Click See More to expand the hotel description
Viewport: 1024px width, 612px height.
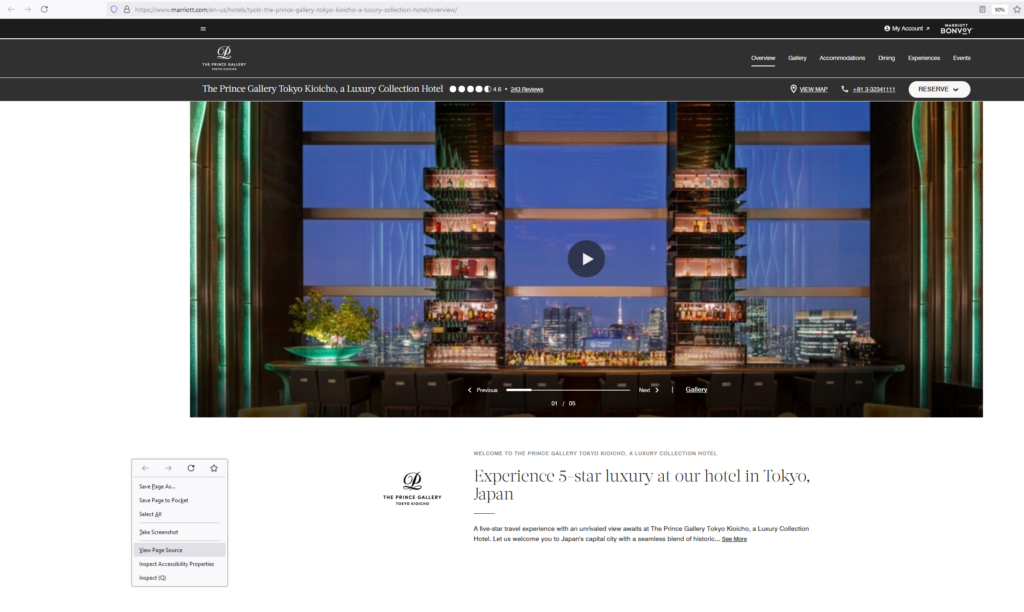(x=733, y=539)
